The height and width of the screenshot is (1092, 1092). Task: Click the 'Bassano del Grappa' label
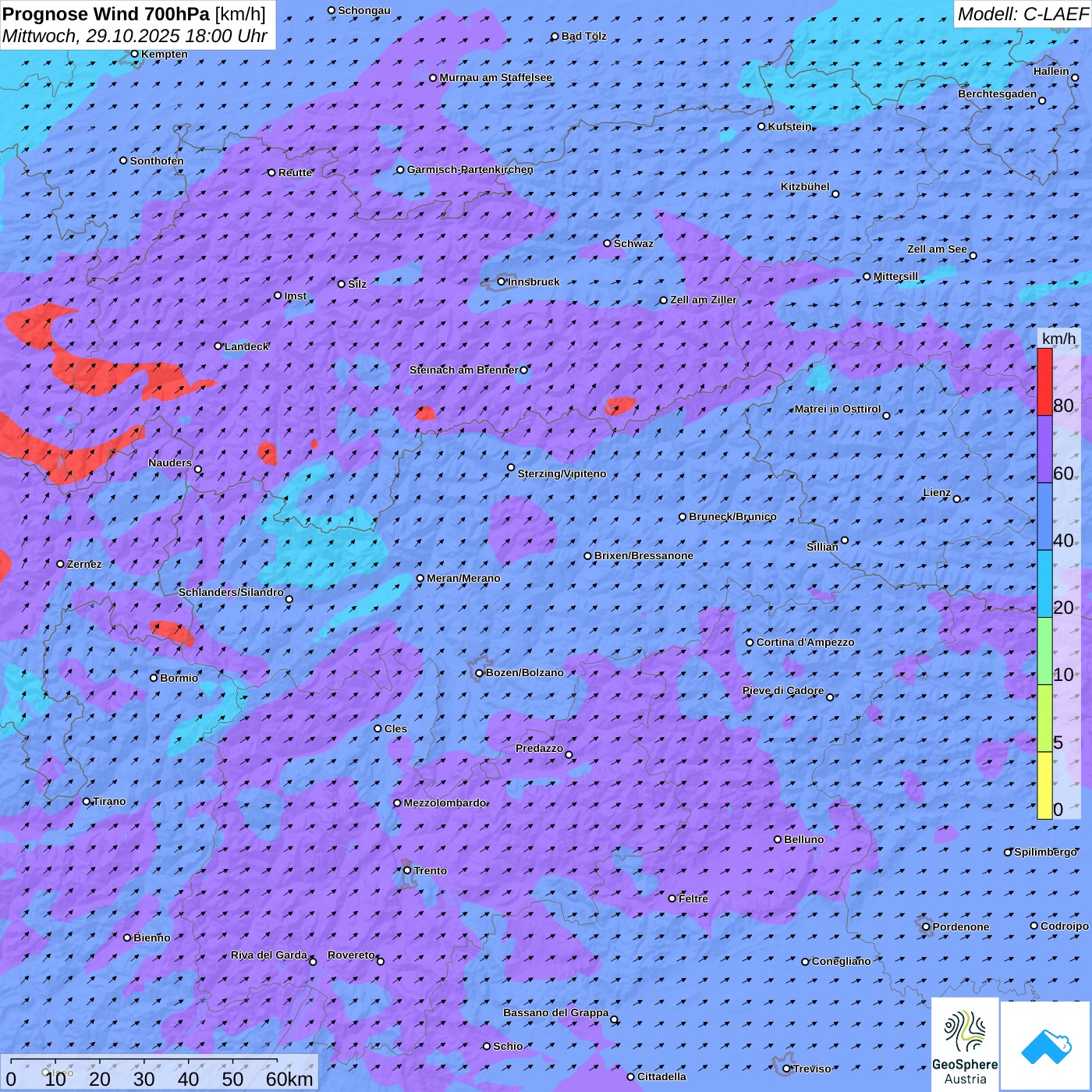556,1012
